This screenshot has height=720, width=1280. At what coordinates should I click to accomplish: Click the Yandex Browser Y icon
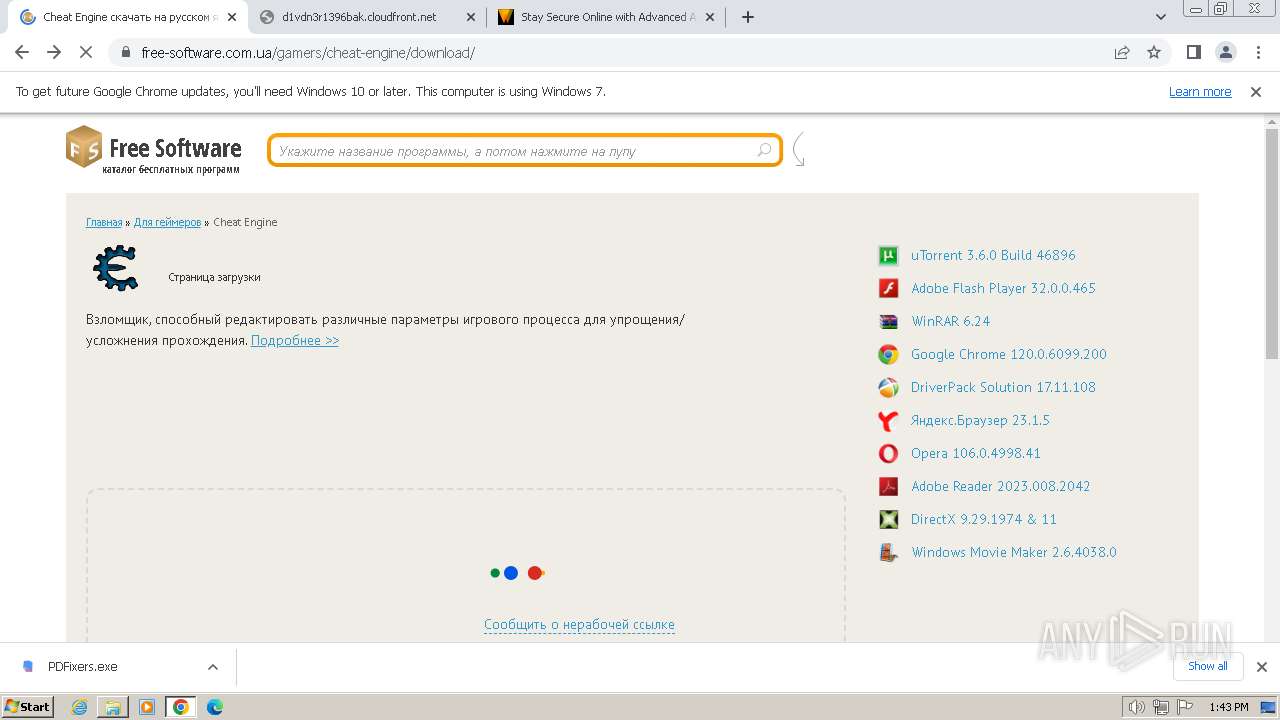(x=888, y=420)
